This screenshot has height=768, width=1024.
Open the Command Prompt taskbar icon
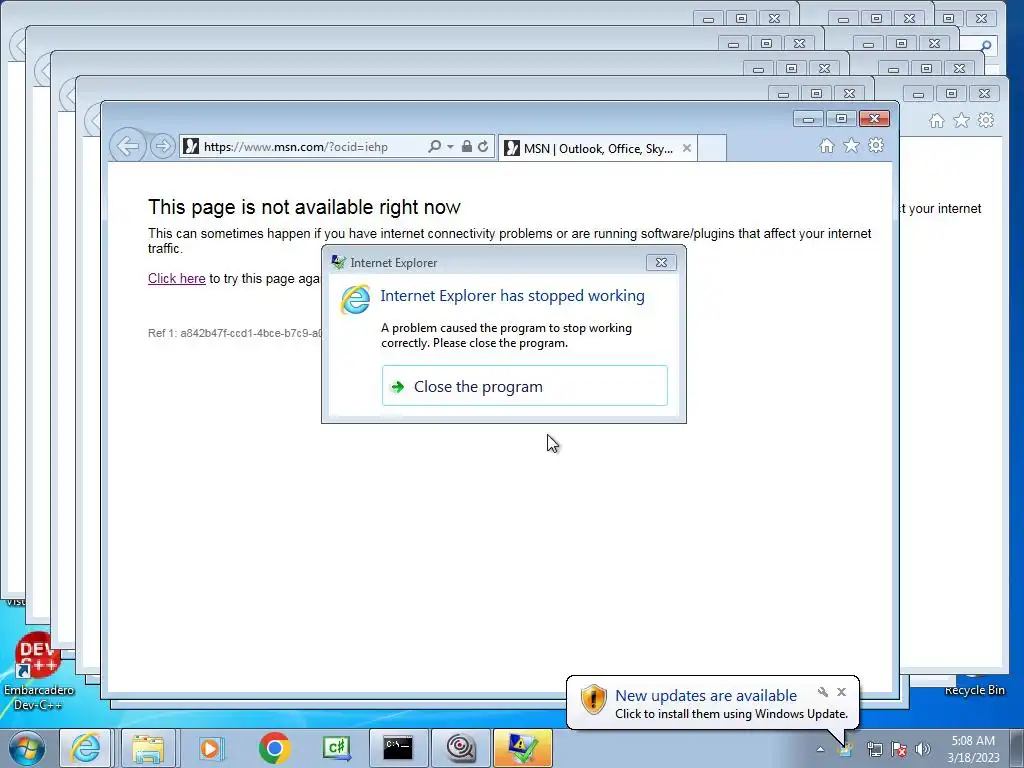(x=398, y=748)
